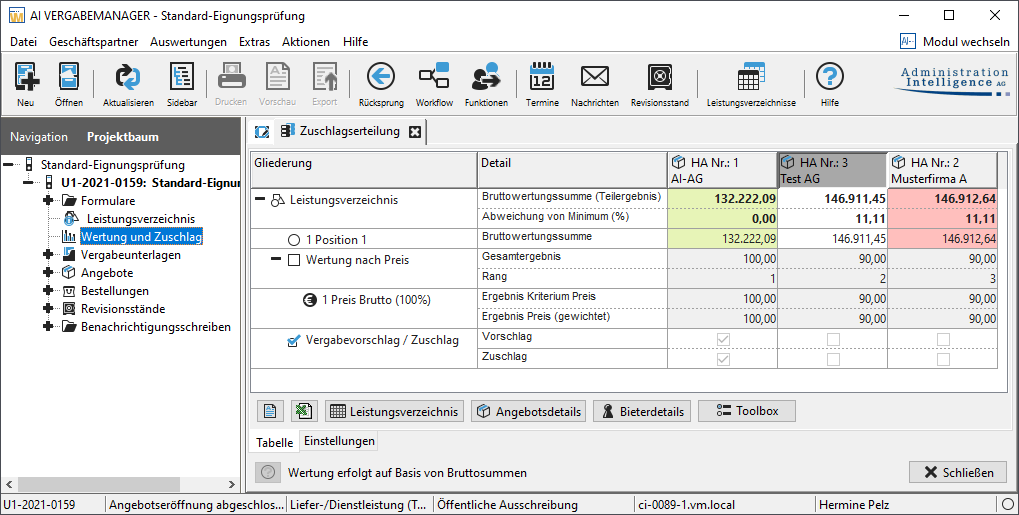The width and height of the screenshot is (1019, 515).
Task: Click the grey help icon beside Wertung text
Action: pyautogui.click(x=268, y=473)
